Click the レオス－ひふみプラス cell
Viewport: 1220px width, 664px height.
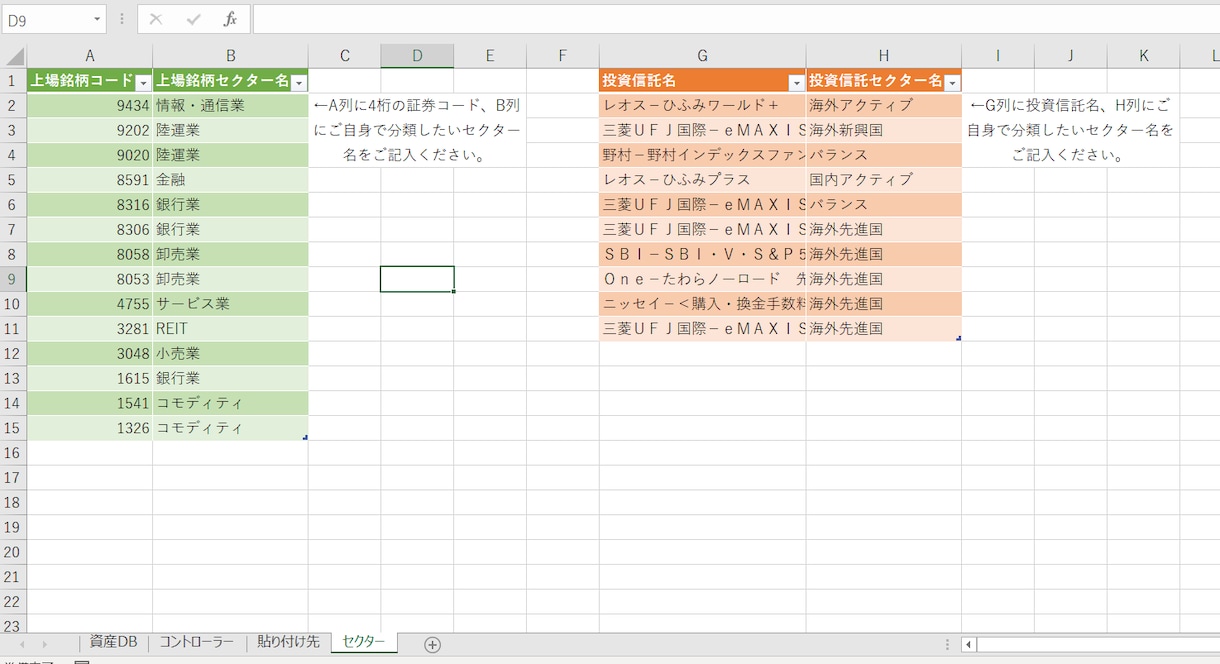[702, 180]
